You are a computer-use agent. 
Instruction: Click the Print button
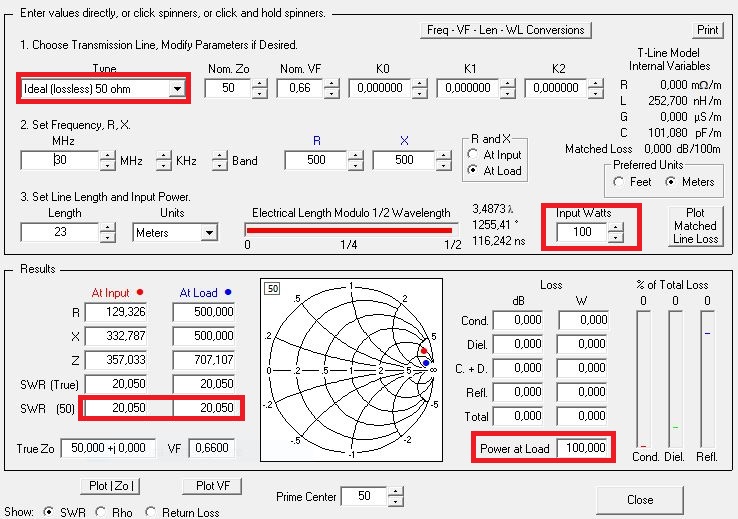pos(707,30)
